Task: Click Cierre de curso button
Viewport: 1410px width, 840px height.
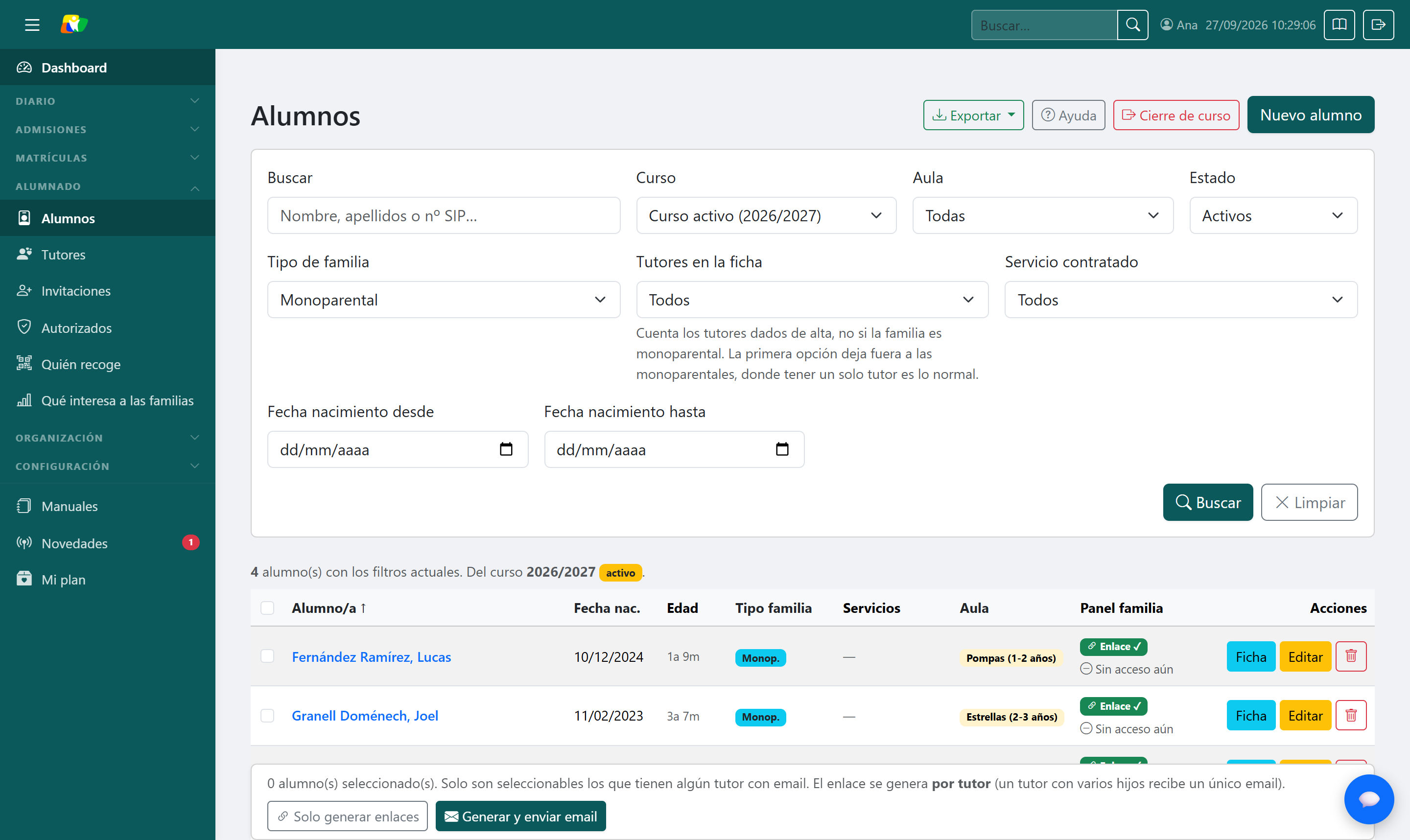Action: point(1175,115)
